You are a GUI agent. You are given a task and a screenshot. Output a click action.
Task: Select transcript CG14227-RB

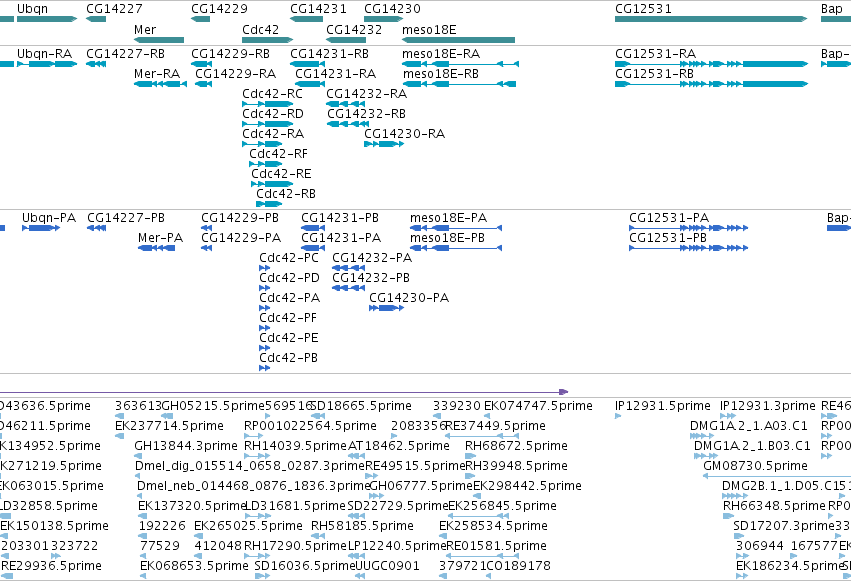click(x=125, y=54)
